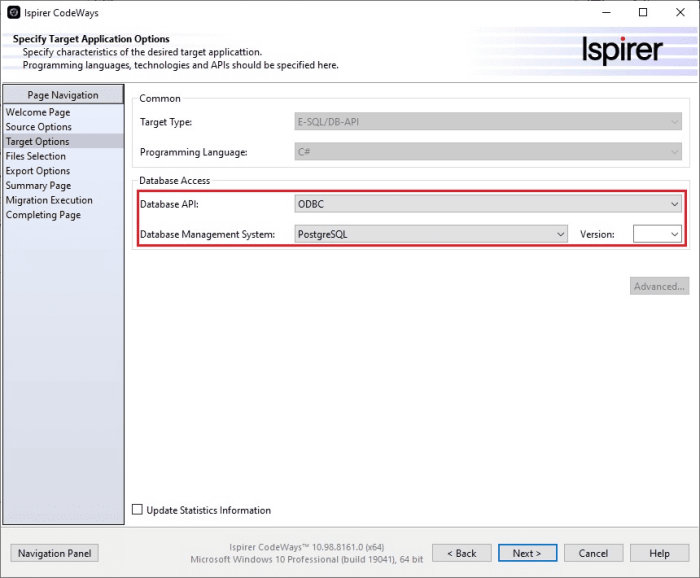Click the Next button

click(x=526, y=553)
